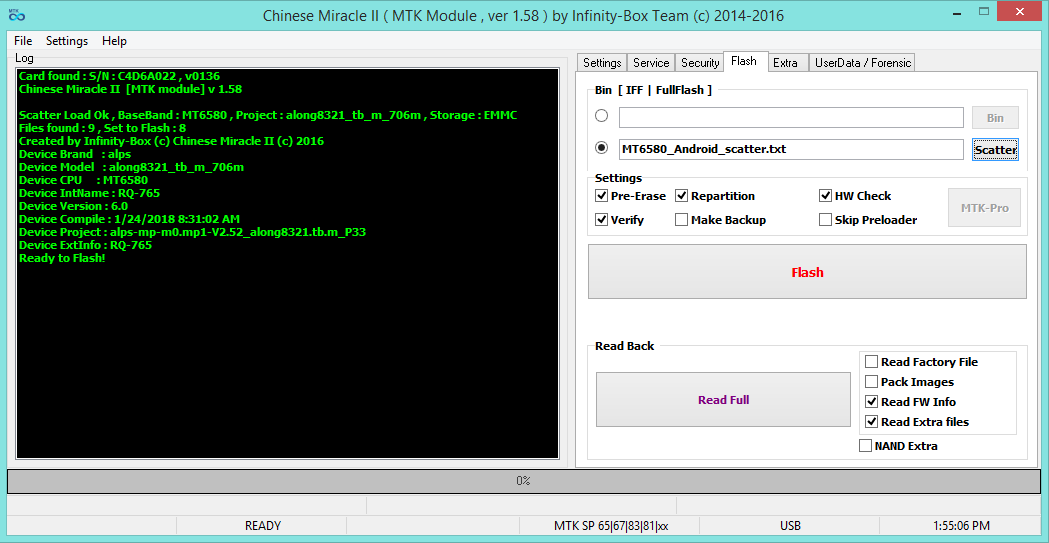Enable the Read Factory File checkbox
The width and height of the screenshot is (1049, 543).
coord(871,362)
